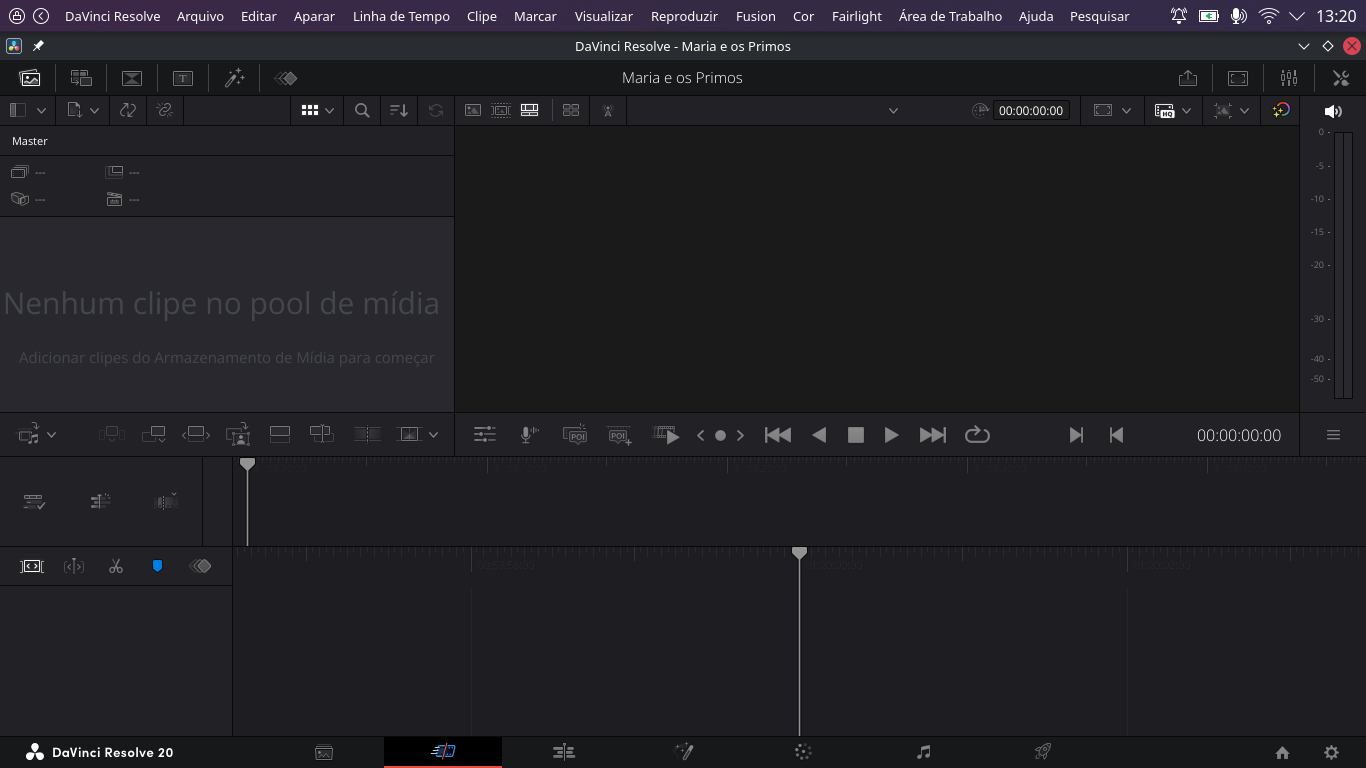
Task: Mute audio with the speaker icon
Action: pos(1332,111)
